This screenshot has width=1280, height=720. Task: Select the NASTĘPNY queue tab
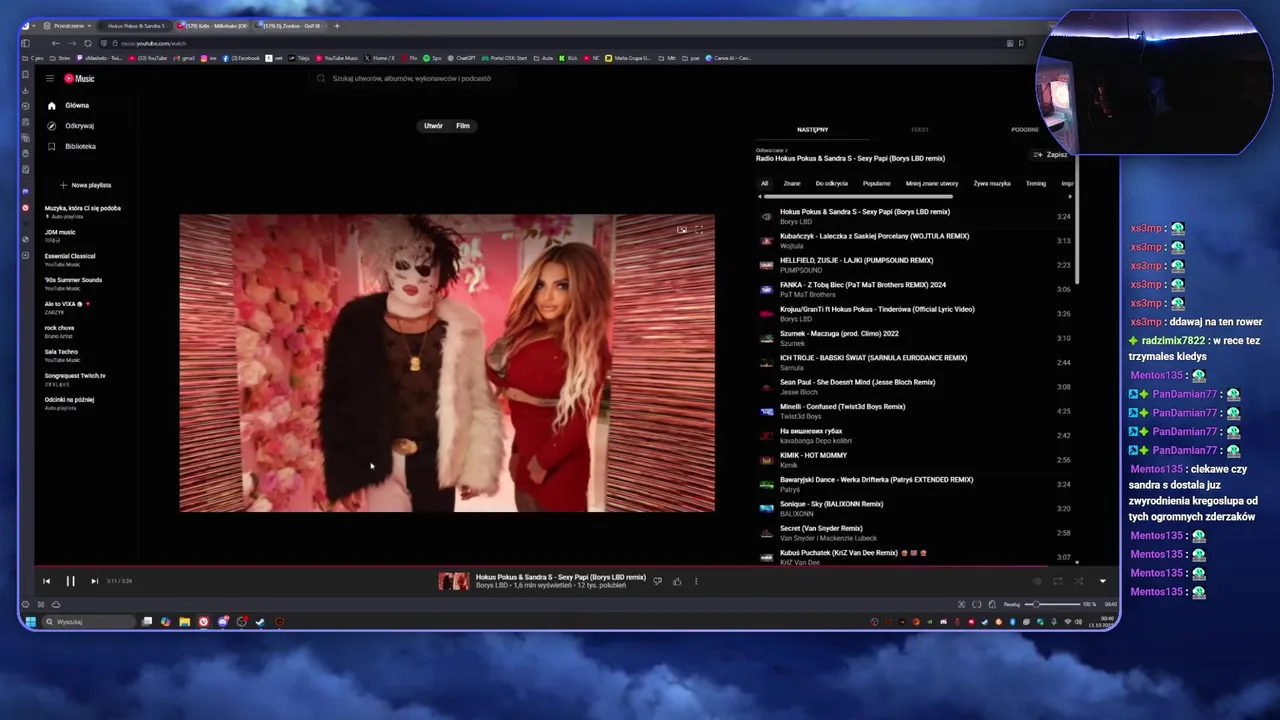[x=812, y=129]
